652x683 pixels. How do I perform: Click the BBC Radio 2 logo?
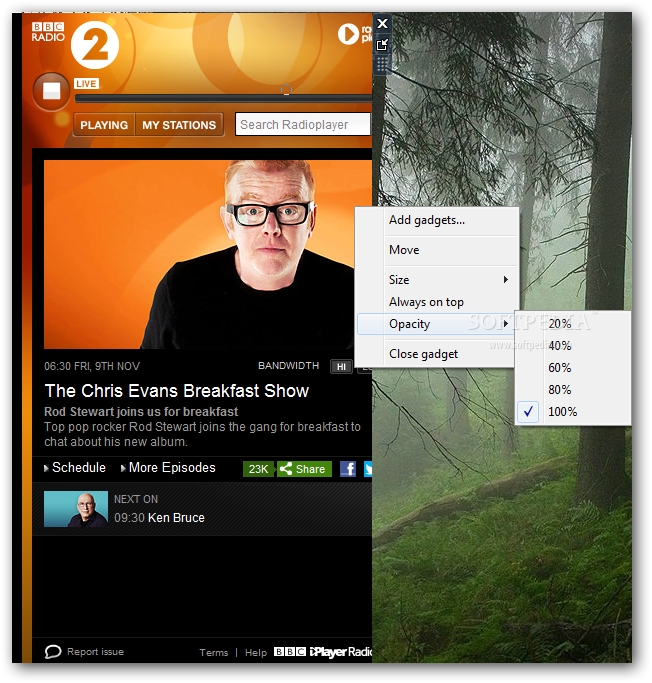75,44
